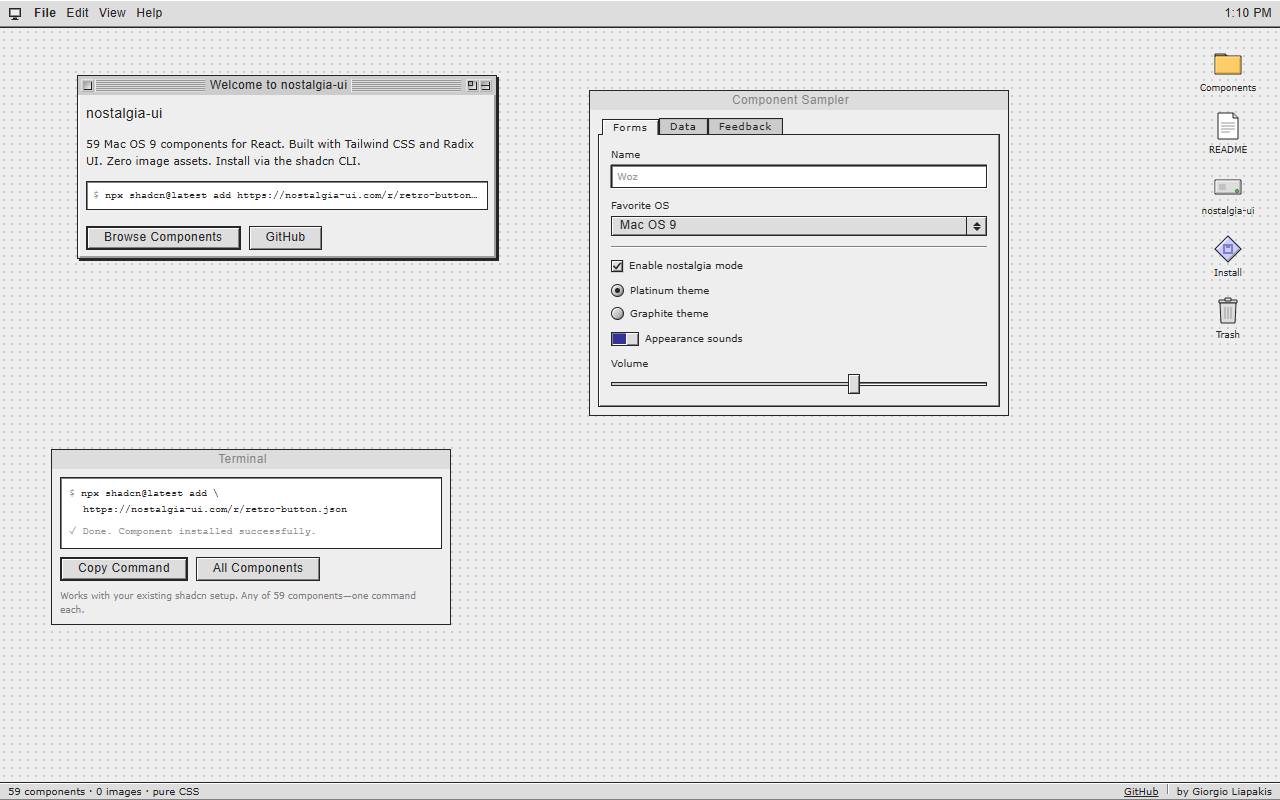Switch to the Feedback tab
Viewport: 1280px width, 800px height.
[x=745, y=126]
